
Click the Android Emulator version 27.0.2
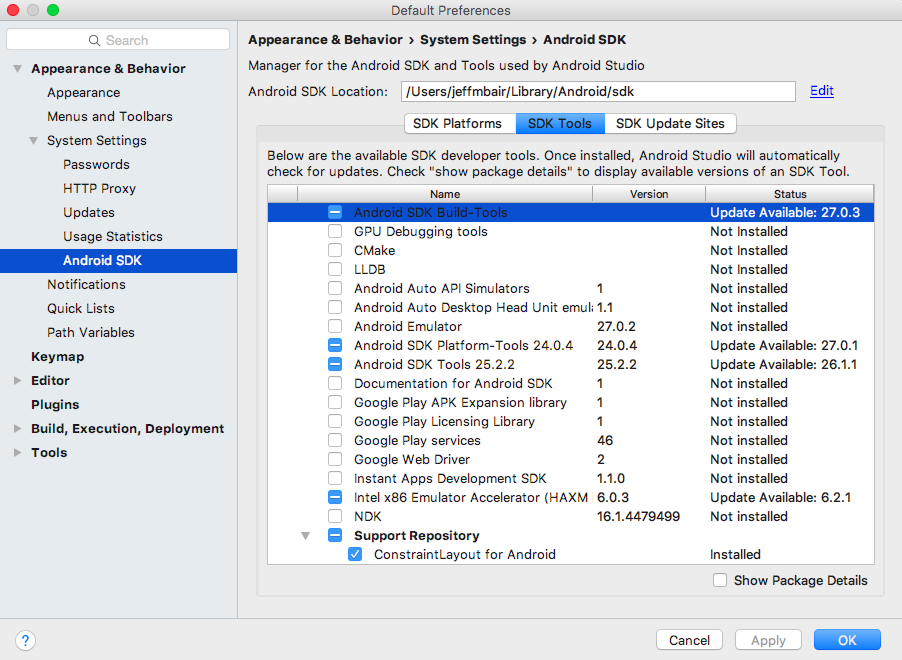pyautogui.click(x=616, y=326)
